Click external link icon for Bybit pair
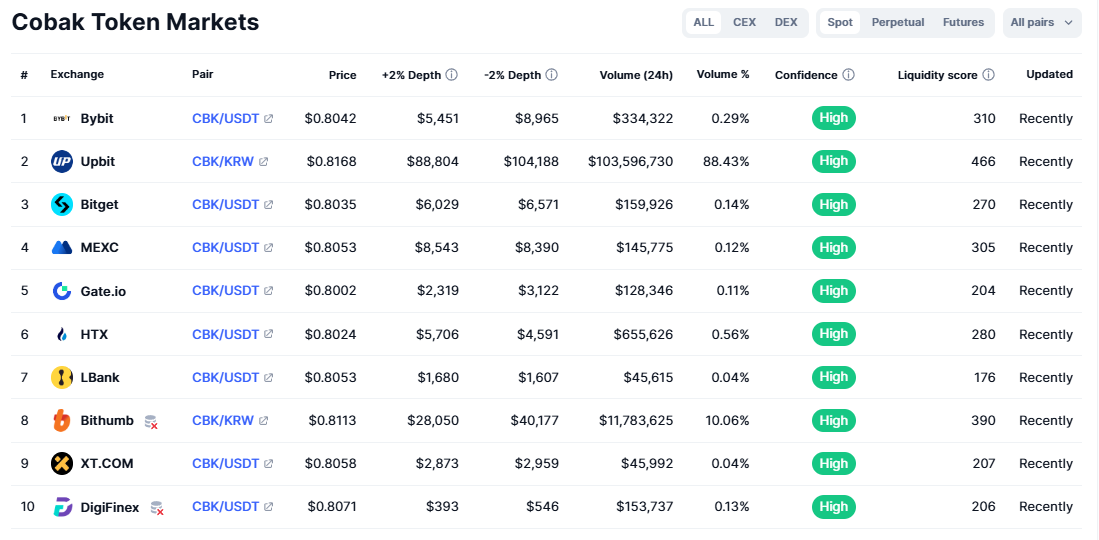The height and width of the screenshot is (540, 1099). click(269, 119)
